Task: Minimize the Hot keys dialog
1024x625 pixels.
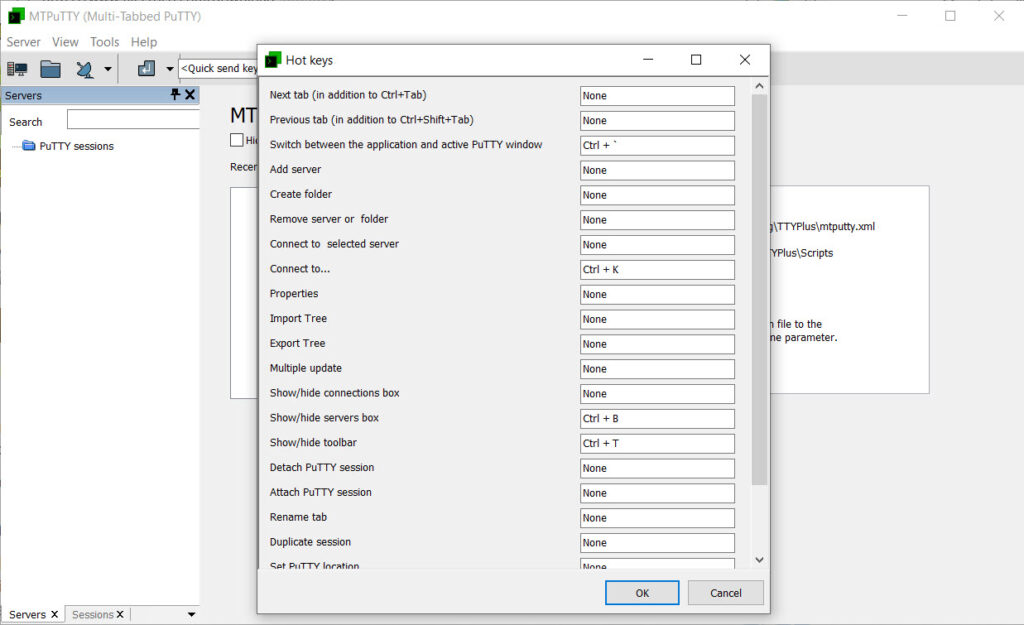Action: pyautogui.click(x=648, y=59)
